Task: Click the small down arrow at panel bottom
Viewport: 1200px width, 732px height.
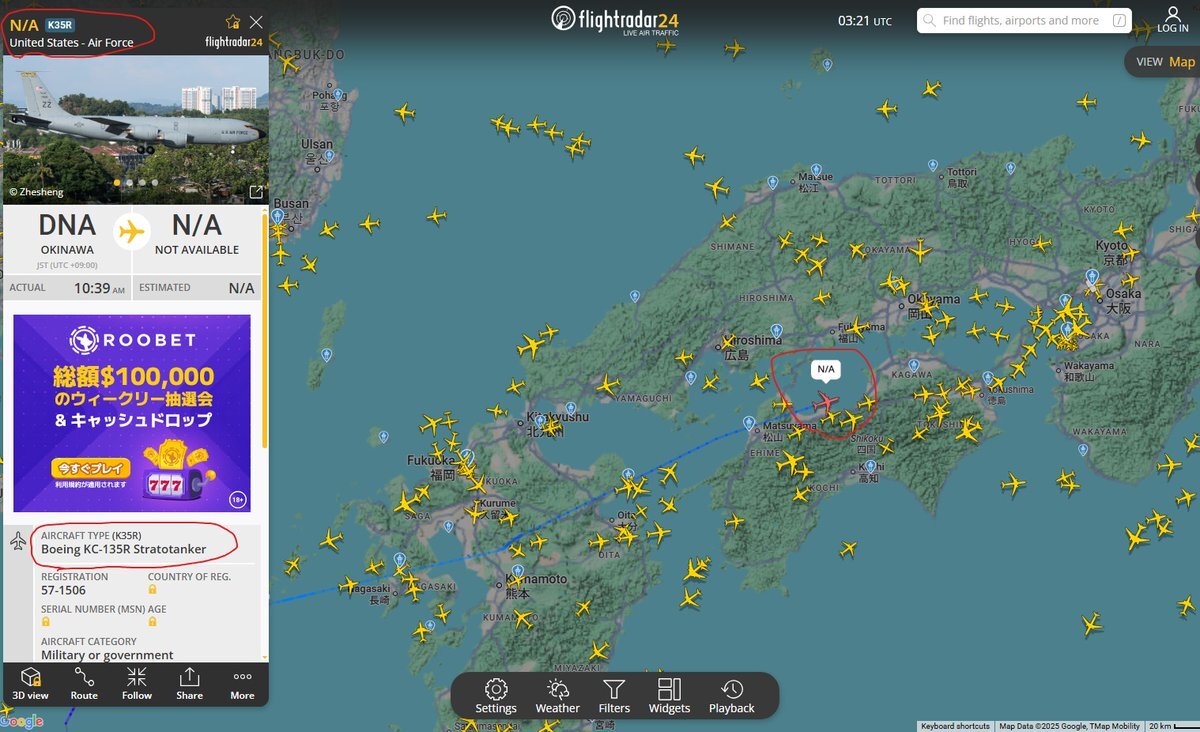Action: (264, 657)
